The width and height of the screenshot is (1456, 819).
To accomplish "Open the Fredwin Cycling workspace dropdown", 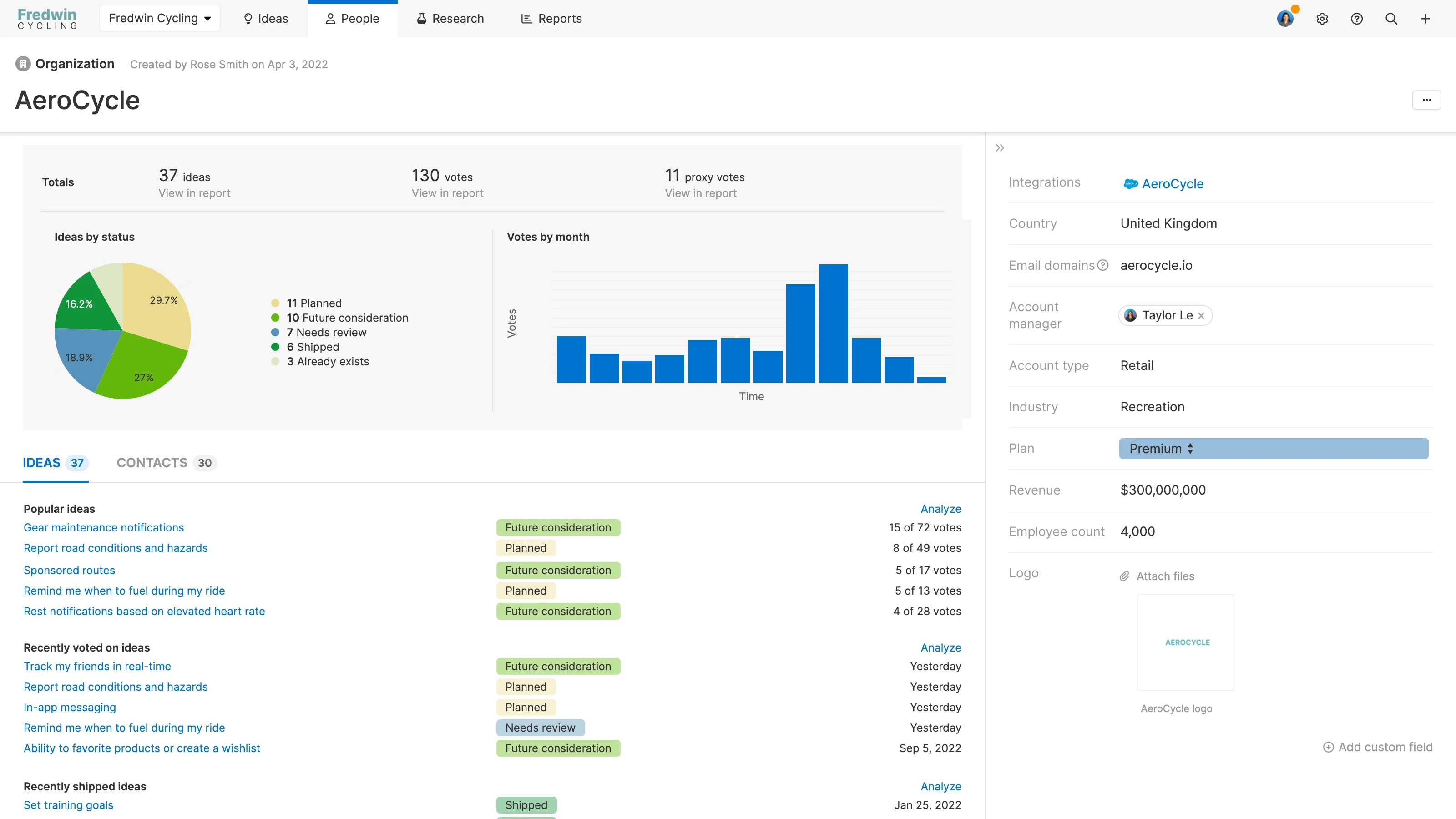I will pyautogui.click(x=160, y=19).
